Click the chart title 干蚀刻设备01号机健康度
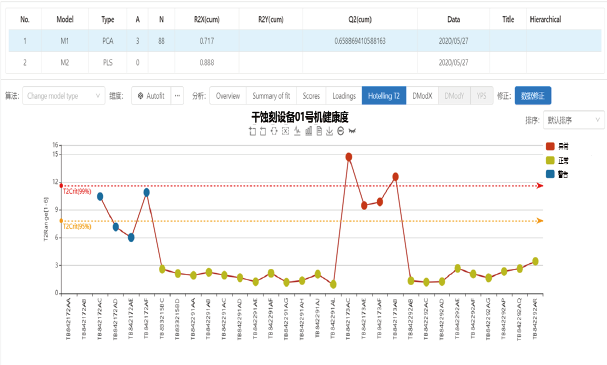The width and height of the screenshot is (607, 365). 300,117
